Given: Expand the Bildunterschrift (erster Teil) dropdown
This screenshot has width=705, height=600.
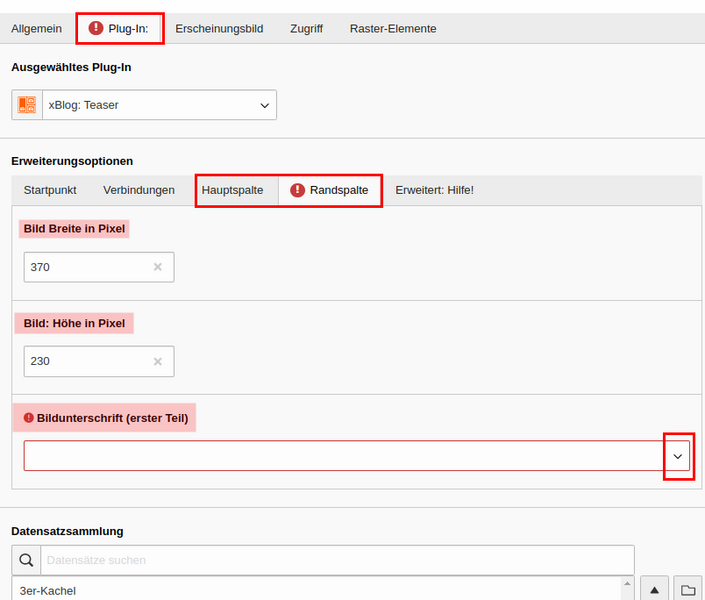Looking at the screenshot, I should point(678,456).
